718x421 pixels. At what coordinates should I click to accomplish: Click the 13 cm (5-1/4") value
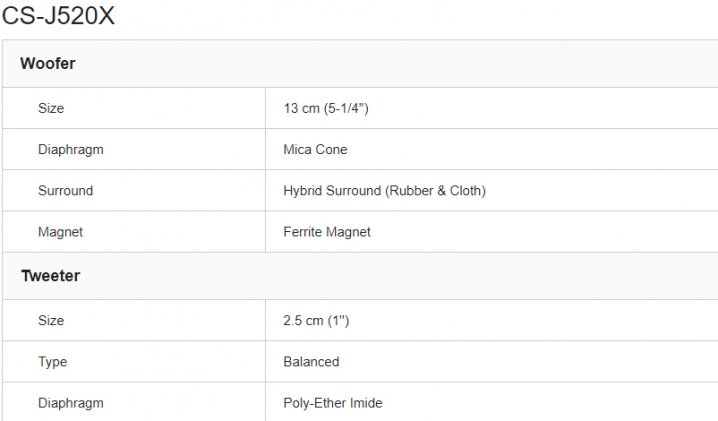(x=326, y=108)
